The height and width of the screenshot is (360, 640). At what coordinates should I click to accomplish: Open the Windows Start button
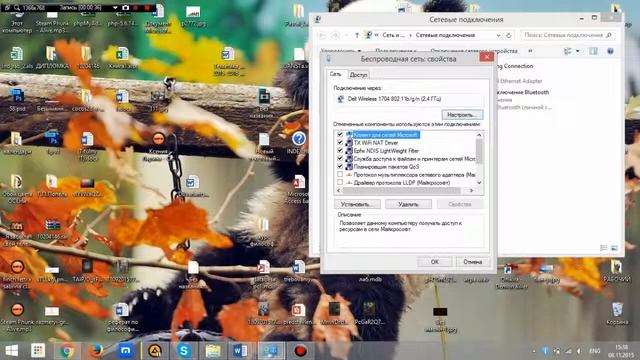[x=11, y=350]
